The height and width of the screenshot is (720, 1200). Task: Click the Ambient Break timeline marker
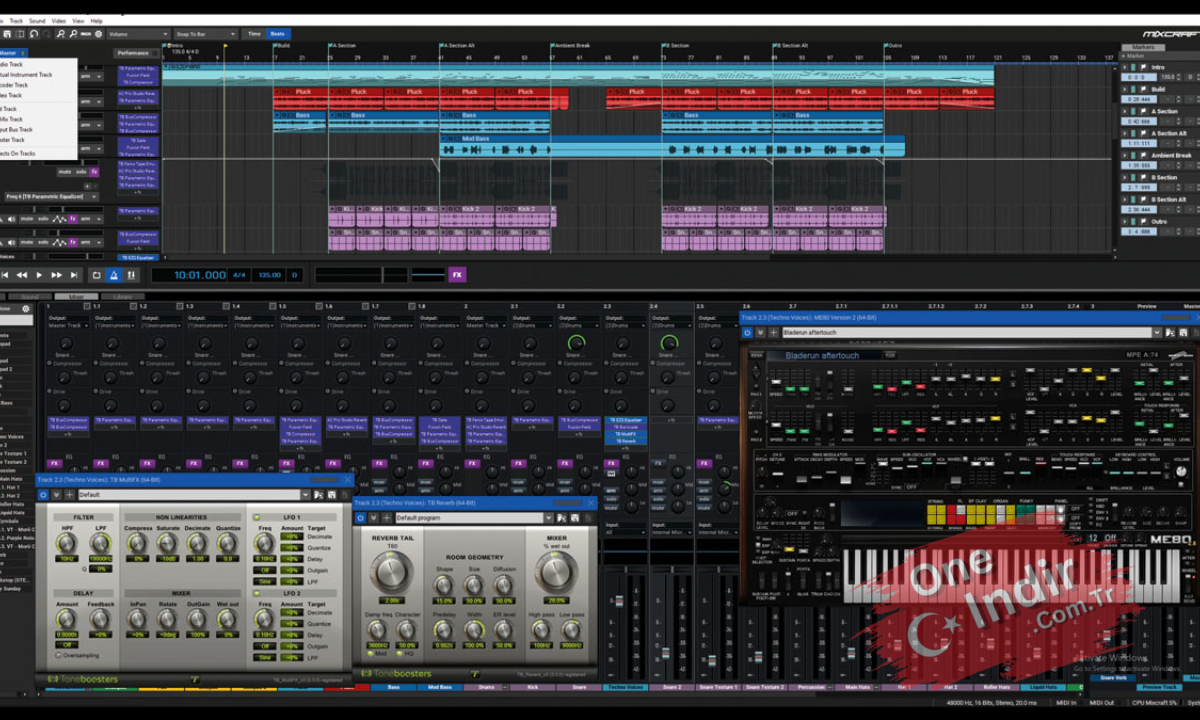click(x=570, y=45)
